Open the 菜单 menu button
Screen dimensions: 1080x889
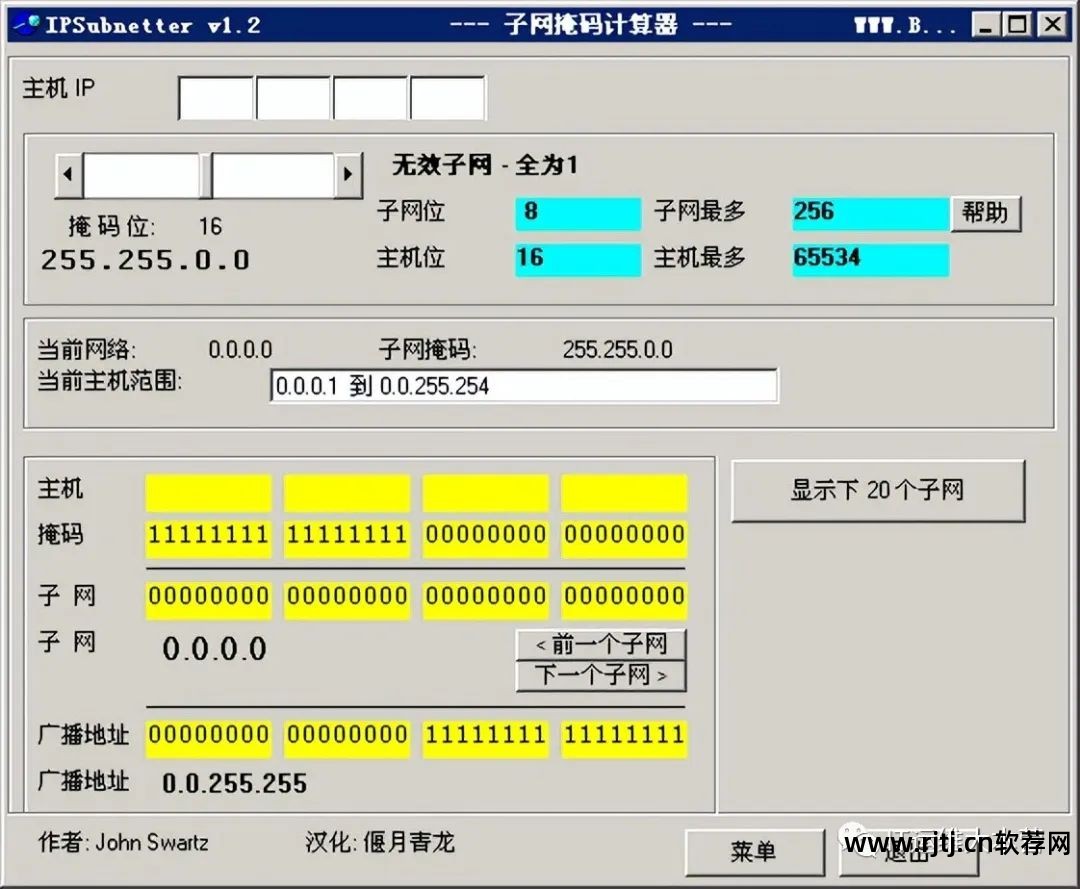point(753,851)
